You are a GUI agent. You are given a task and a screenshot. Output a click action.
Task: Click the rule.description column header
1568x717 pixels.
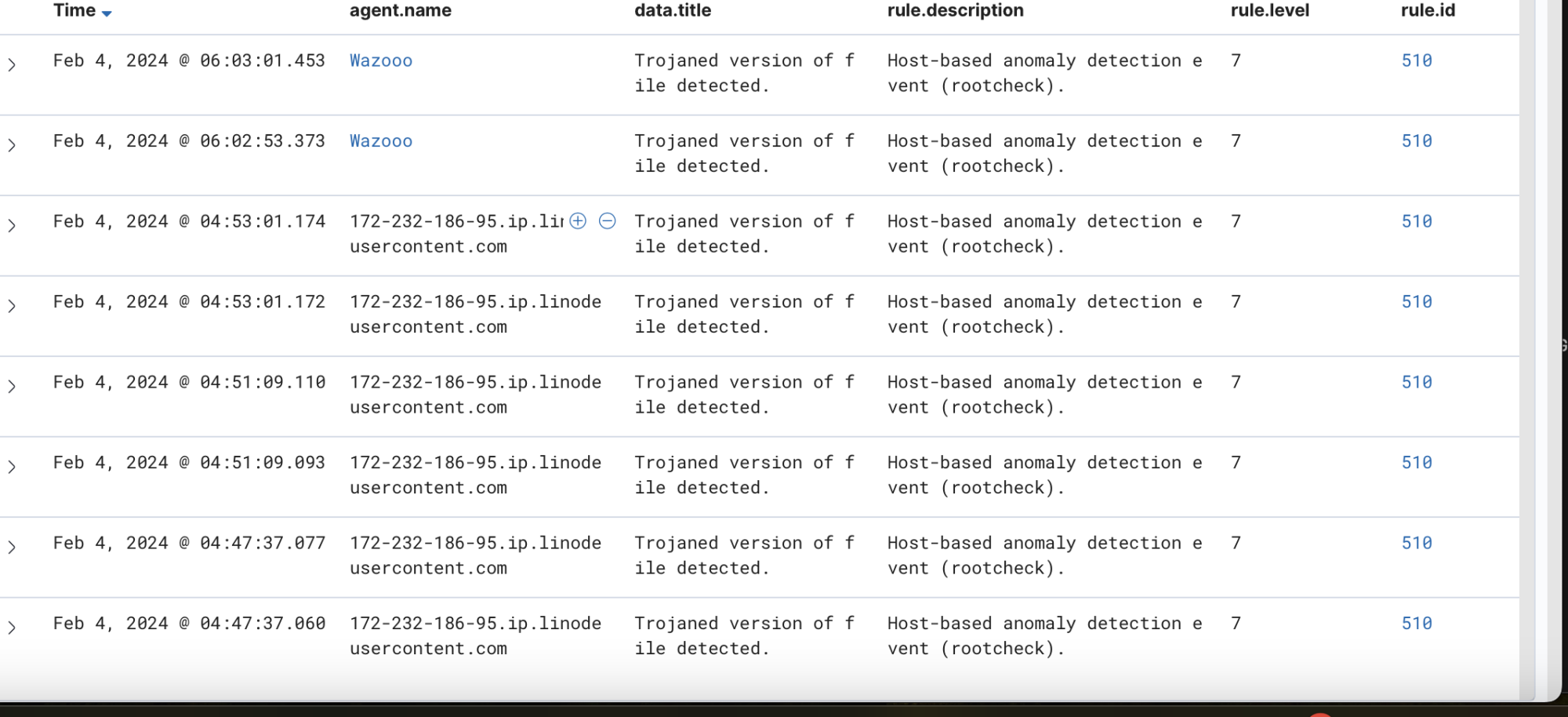point(955,10)
